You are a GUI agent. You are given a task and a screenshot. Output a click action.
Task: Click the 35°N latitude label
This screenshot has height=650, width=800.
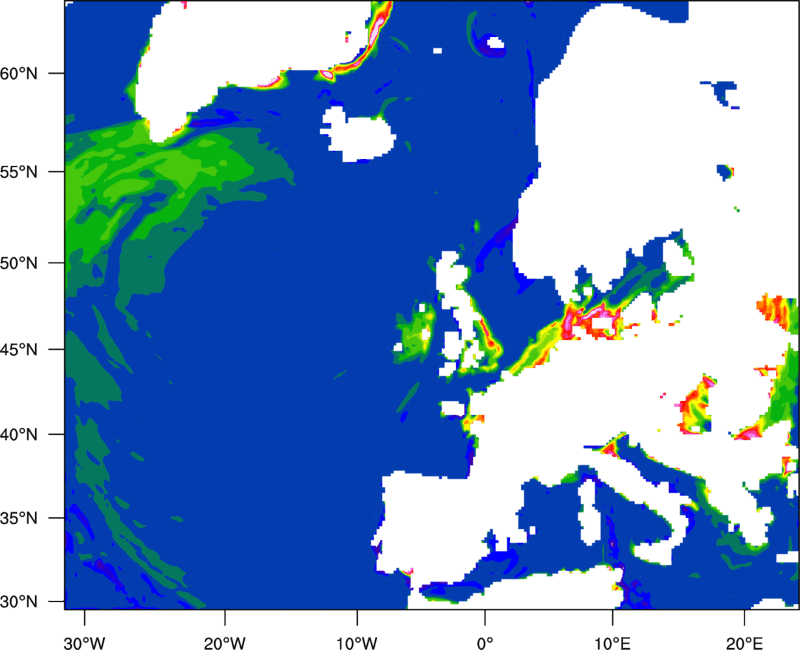(x=19, y=518)
